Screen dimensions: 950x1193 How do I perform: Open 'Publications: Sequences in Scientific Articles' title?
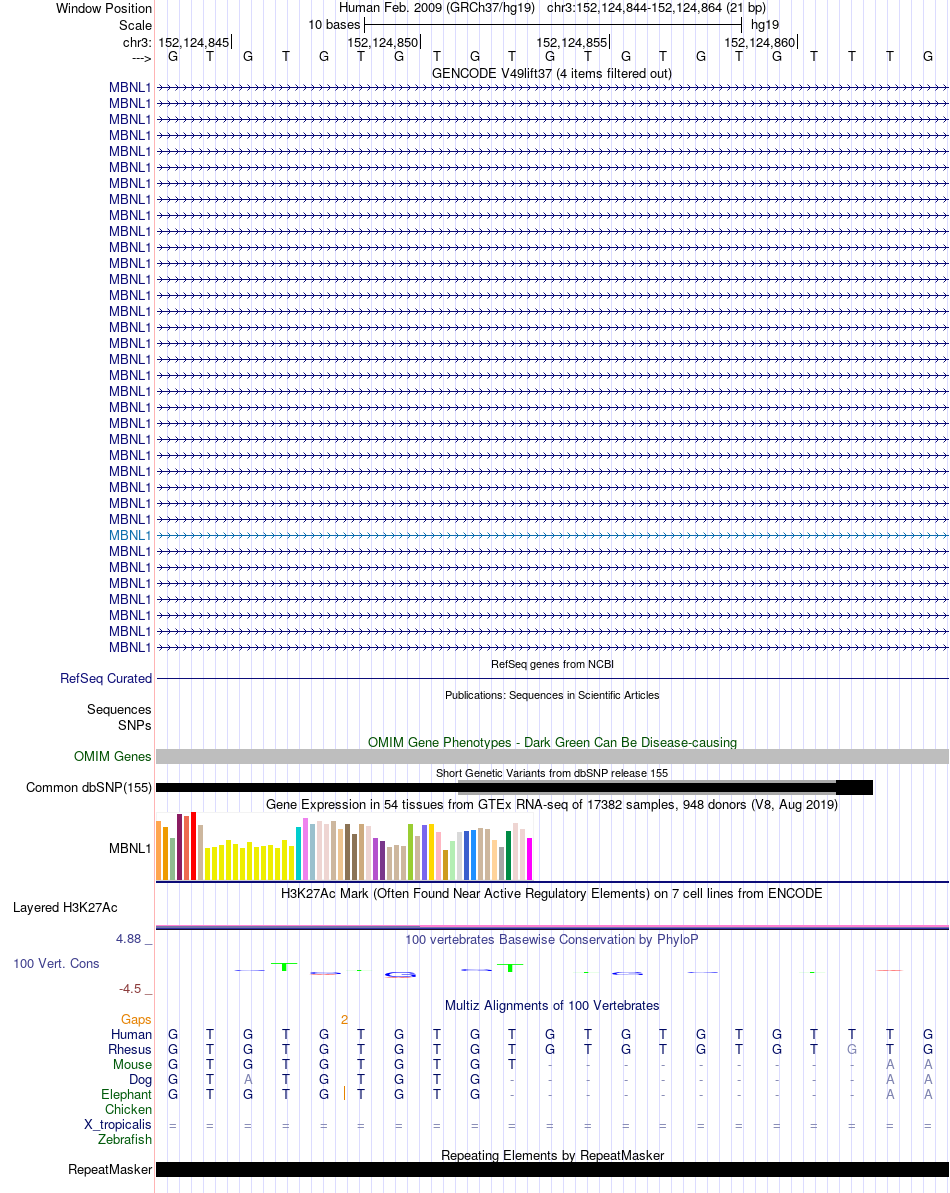pyautogui.click(x=552, y=695)
